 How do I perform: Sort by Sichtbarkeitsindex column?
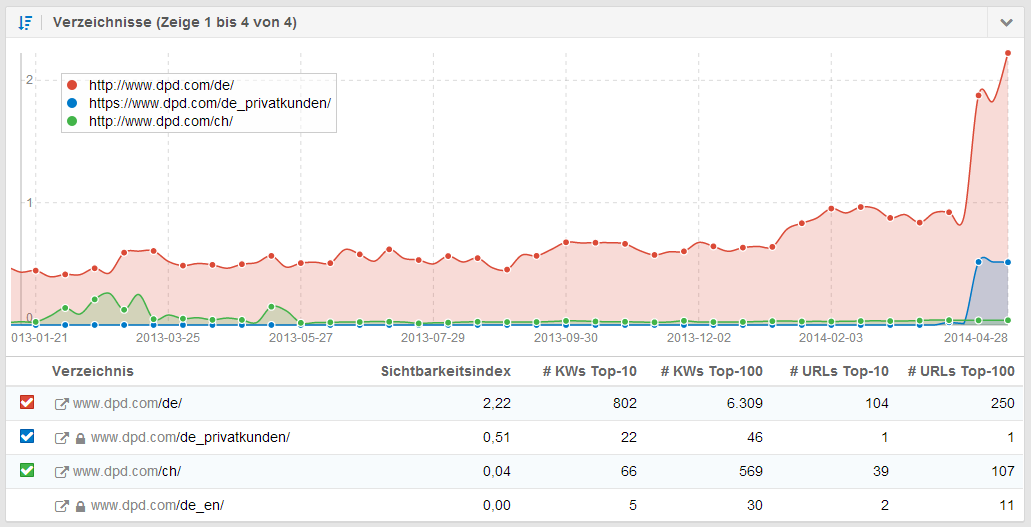pyautogui.click(x=445, y=371)
